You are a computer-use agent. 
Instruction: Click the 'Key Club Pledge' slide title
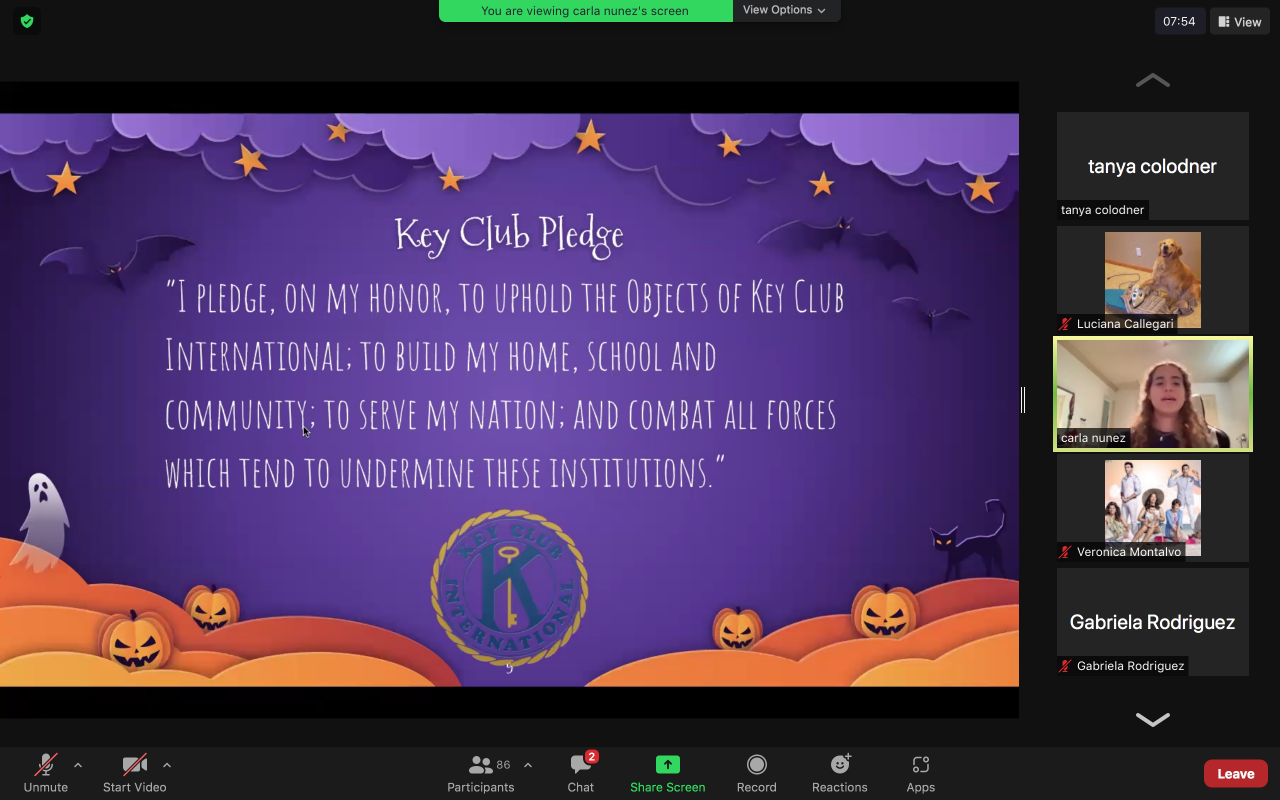click(x=509, y=236)
